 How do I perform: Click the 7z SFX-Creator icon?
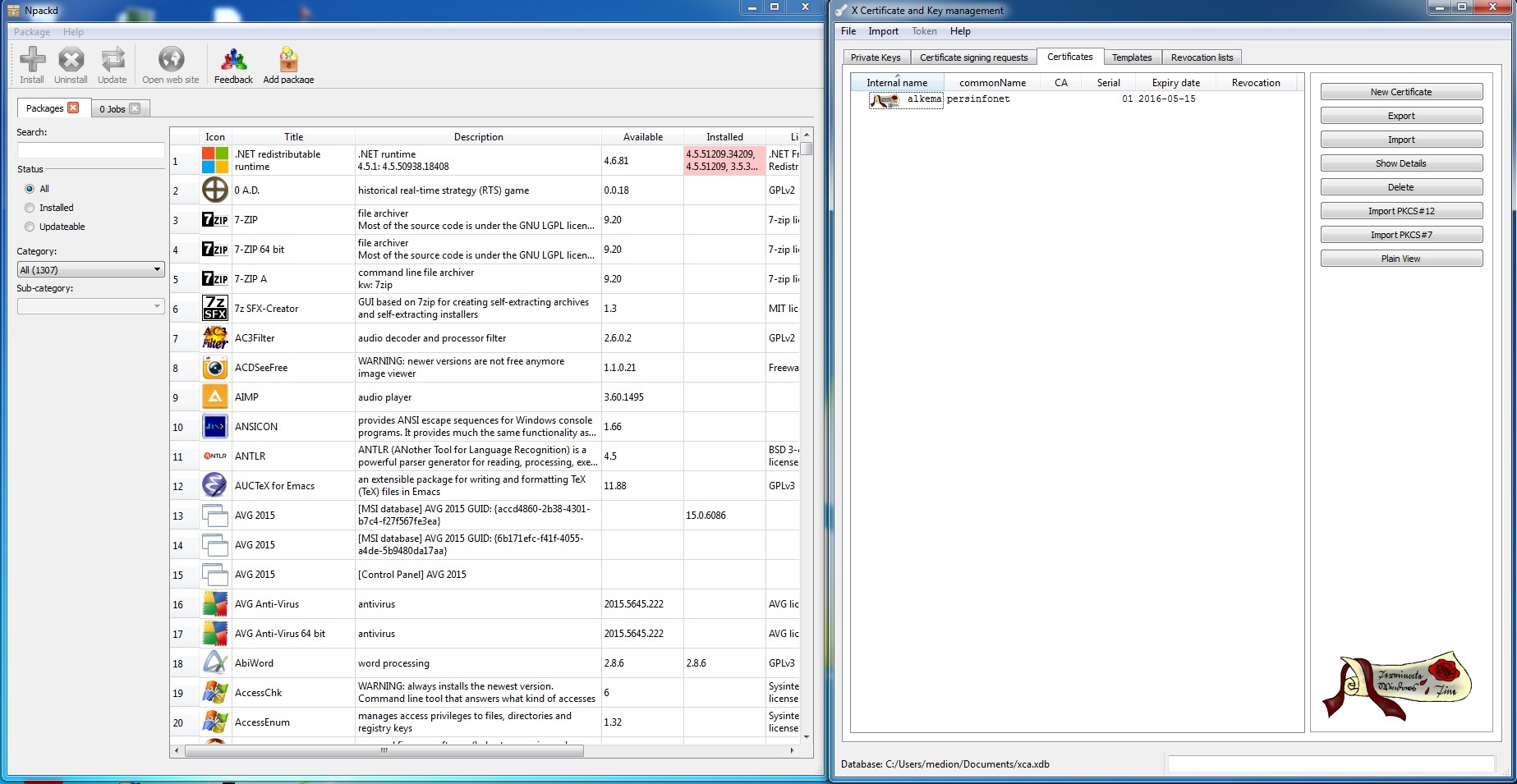[215, 308]
